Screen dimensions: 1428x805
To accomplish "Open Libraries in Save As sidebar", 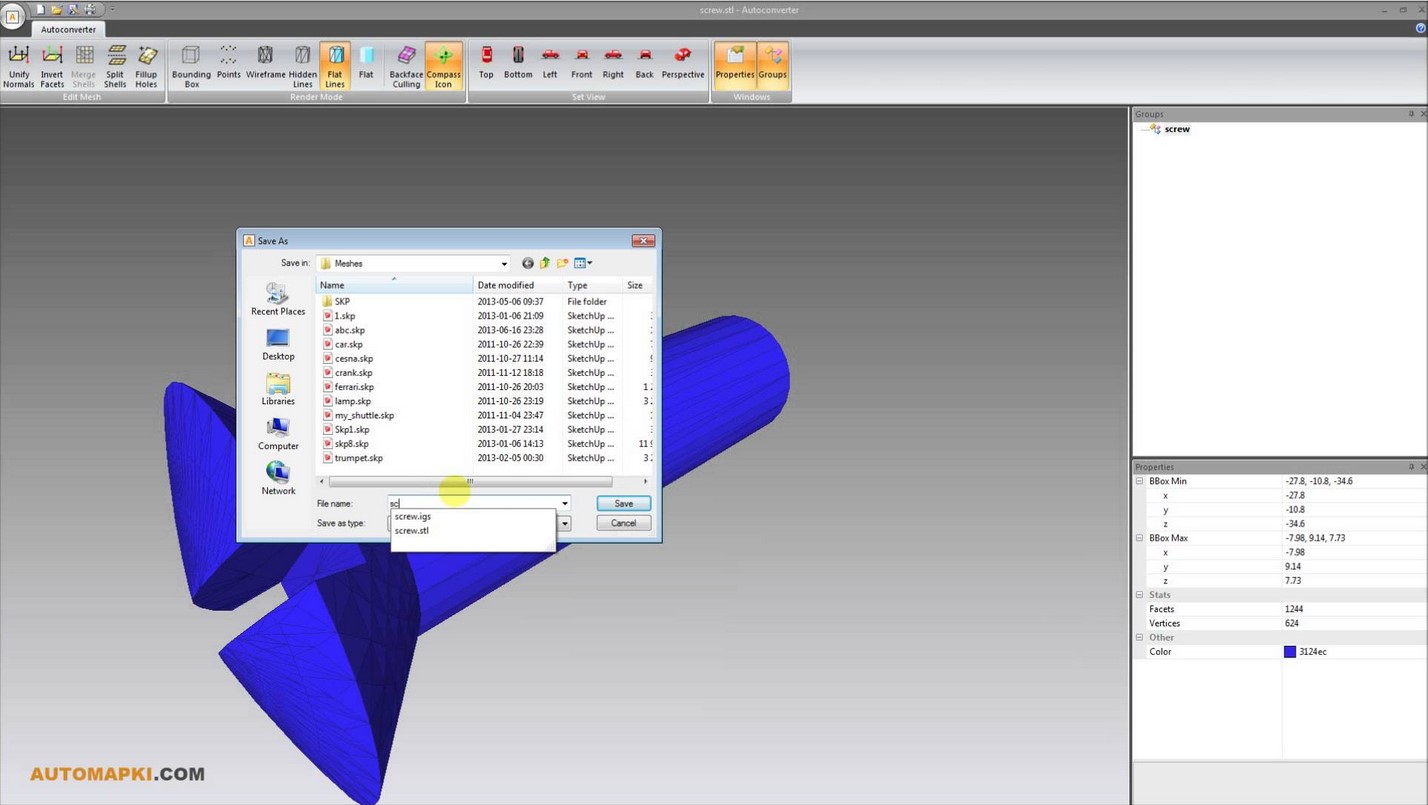I will [x=278, y=389].
